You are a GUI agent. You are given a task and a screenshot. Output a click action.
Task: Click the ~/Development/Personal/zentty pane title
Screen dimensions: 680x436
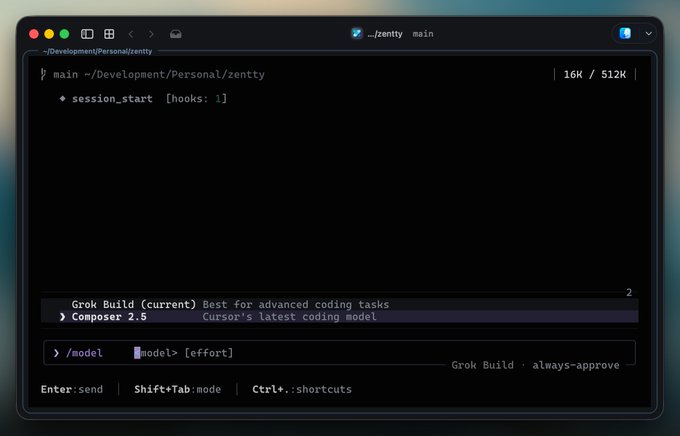click(98, 51)
